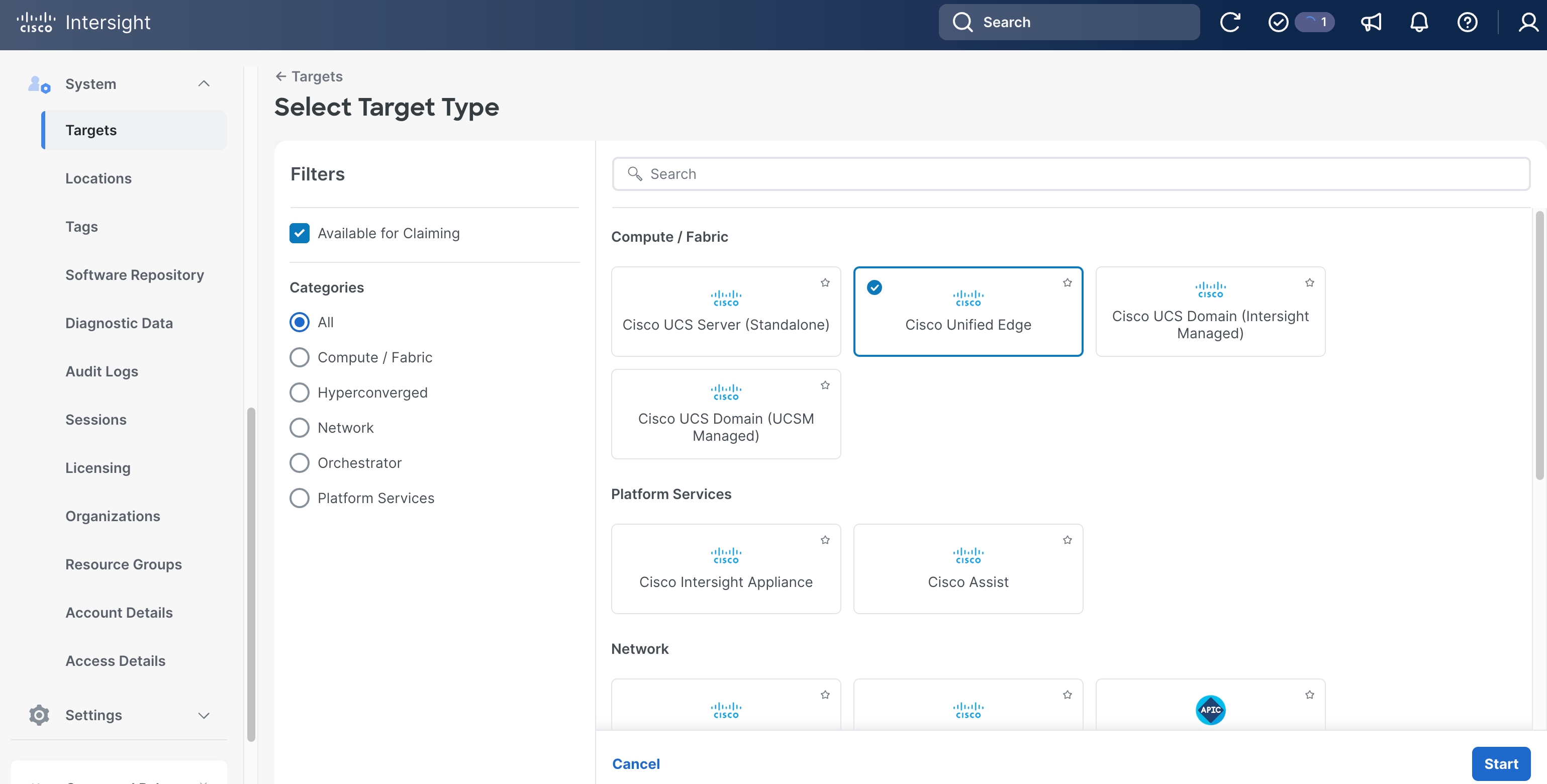Star the APIC network card
Screen dimensions: 1547x784
(1309, 695)
